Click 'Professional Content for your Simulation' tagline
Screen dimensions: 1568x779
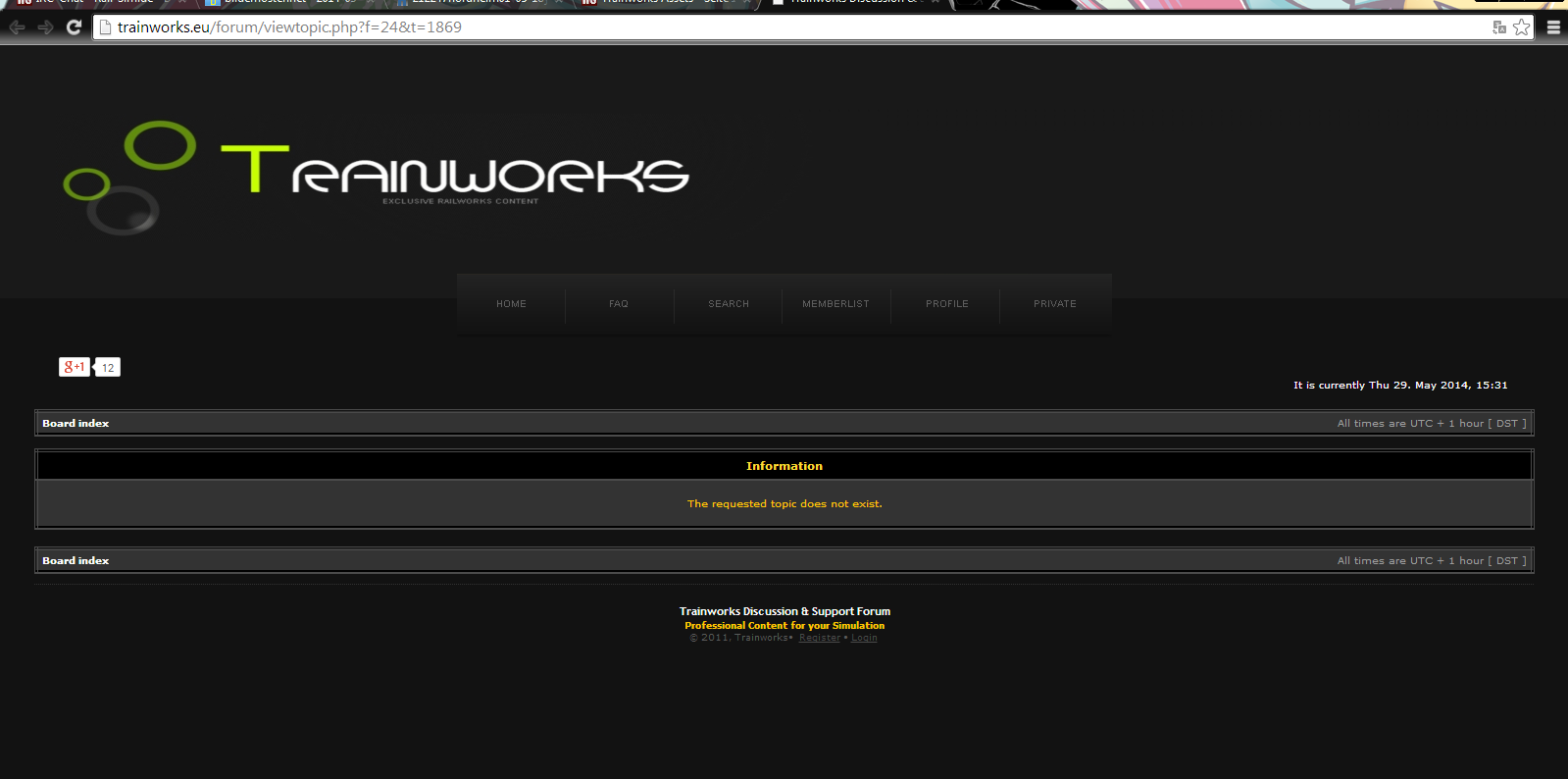pos(784,626)
